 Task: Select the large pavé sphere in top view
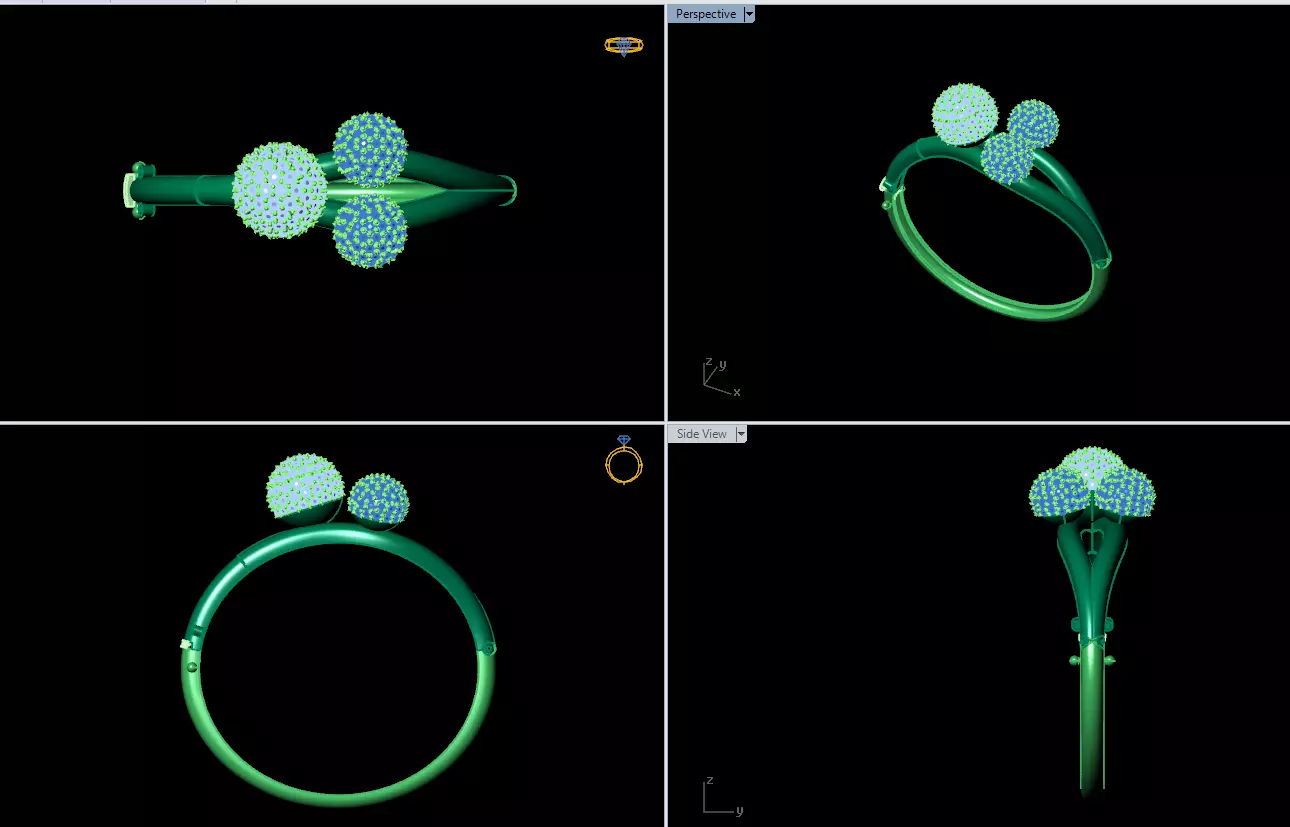pos(280,190)
